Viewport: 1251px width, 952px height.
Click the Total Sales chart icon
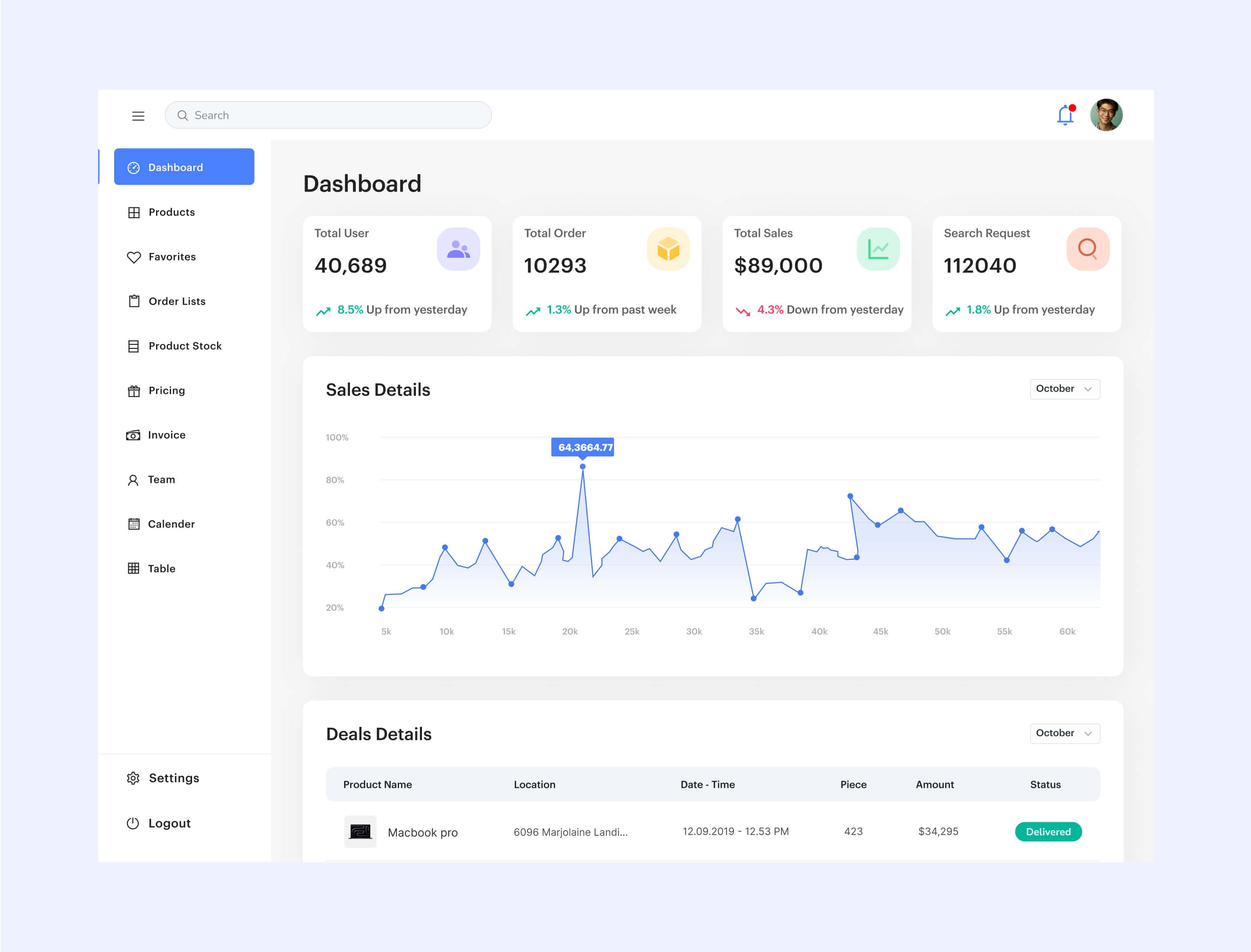[x=877, y=249]
